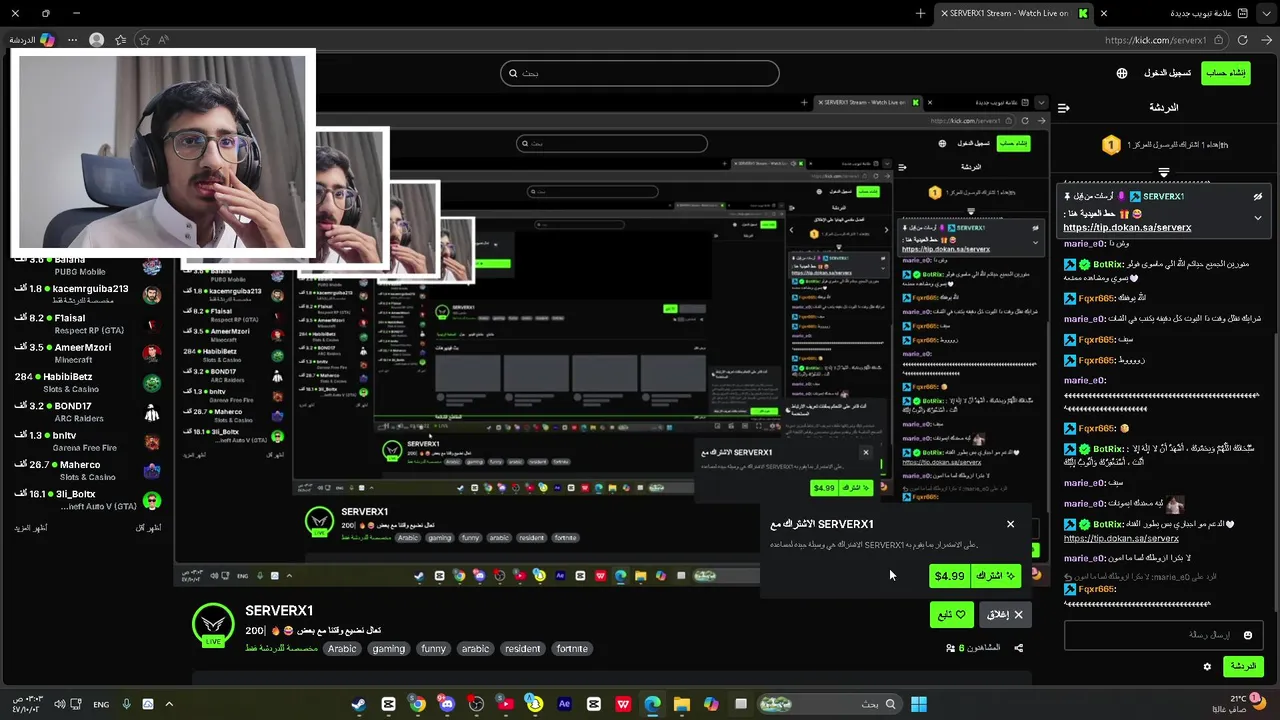The height and width of the screenshot is (720, 1280).
Task: Open BotRix's tip.dokan.sa/serverx link in chat
Action: click(x=1121, y=538)
